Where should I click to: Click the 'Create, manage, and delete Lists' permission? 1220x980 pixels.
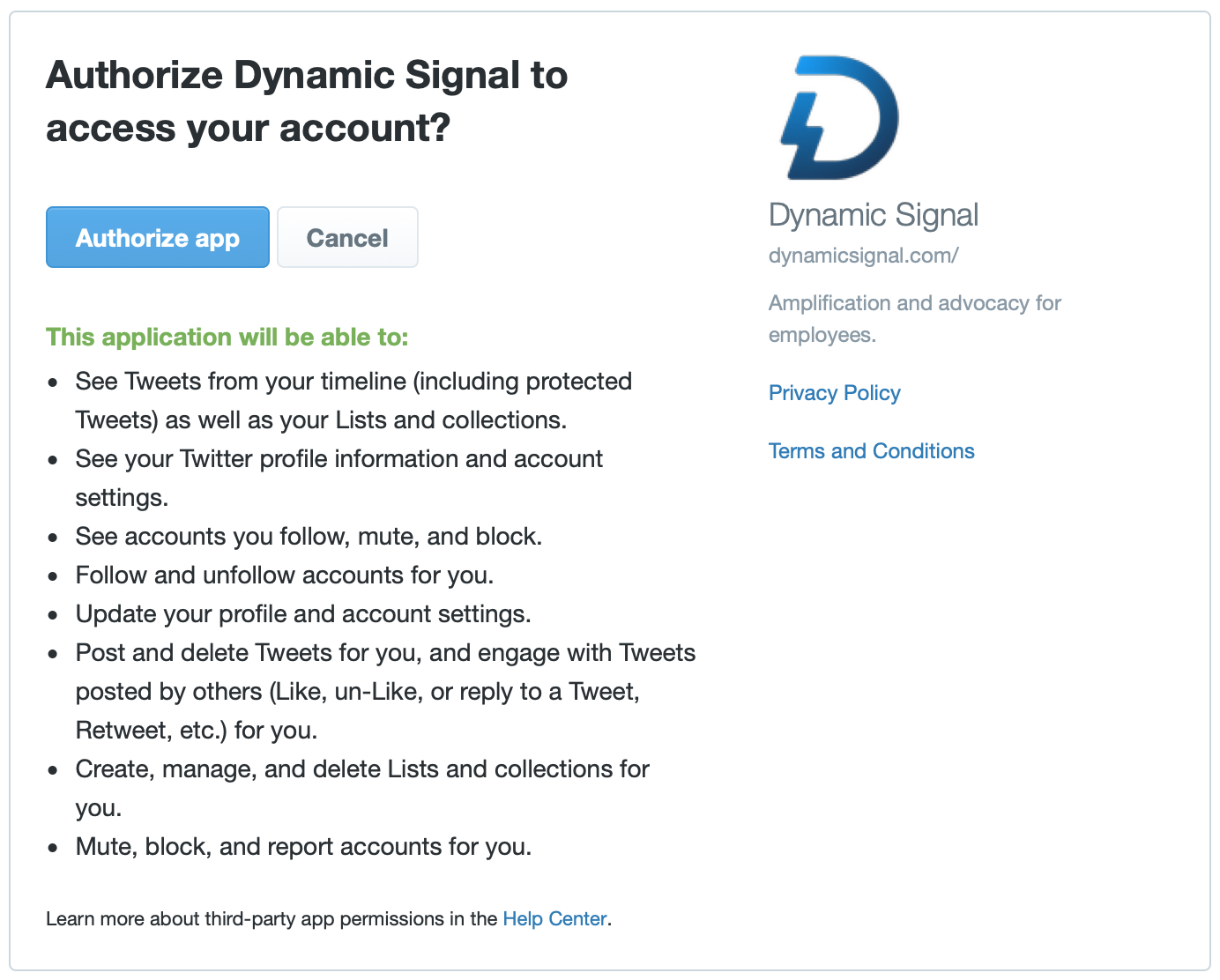362,788
